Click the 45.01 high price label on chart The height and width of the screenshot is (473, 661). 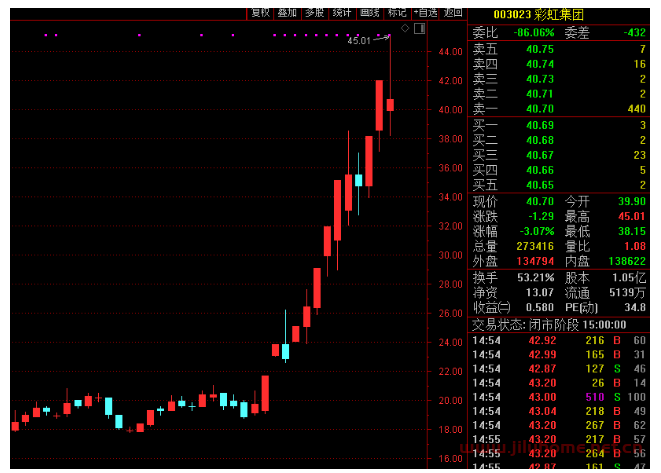[x=358, y=41]
